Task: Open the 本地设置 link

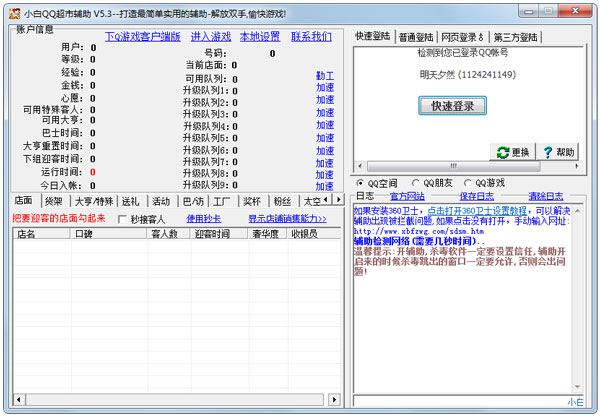Action: click(260, 37)
